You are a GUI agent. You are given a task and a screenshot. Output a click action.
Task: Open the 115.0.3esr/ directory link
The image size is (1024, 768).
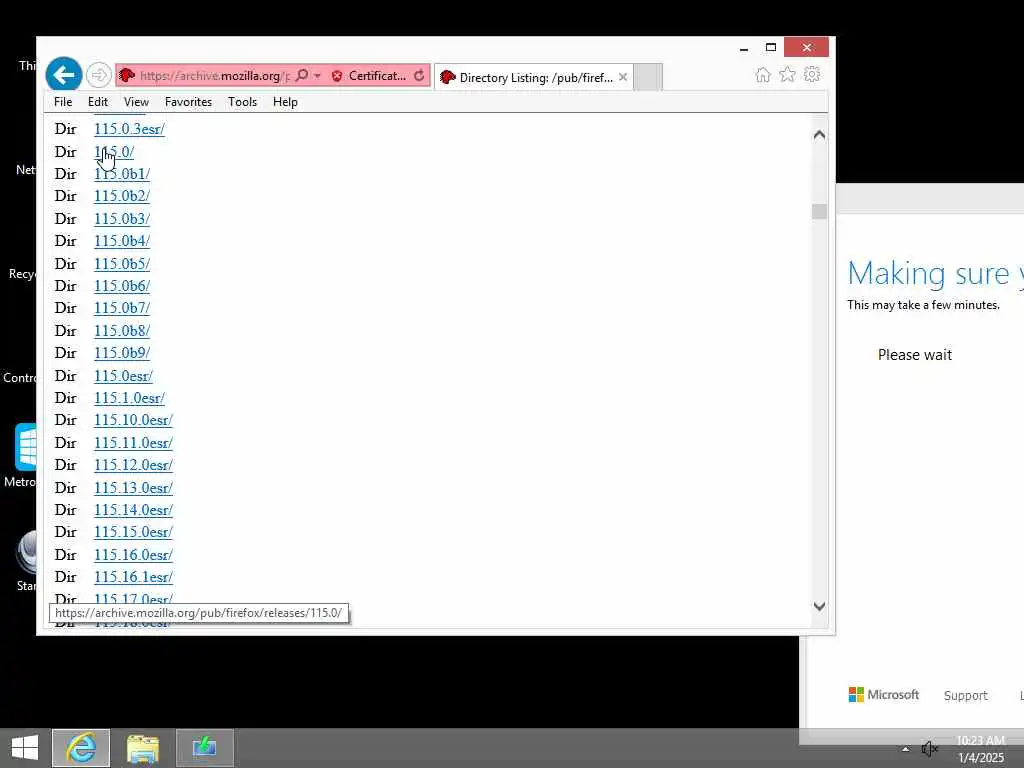pyautogui.click(x=129, y=129)
